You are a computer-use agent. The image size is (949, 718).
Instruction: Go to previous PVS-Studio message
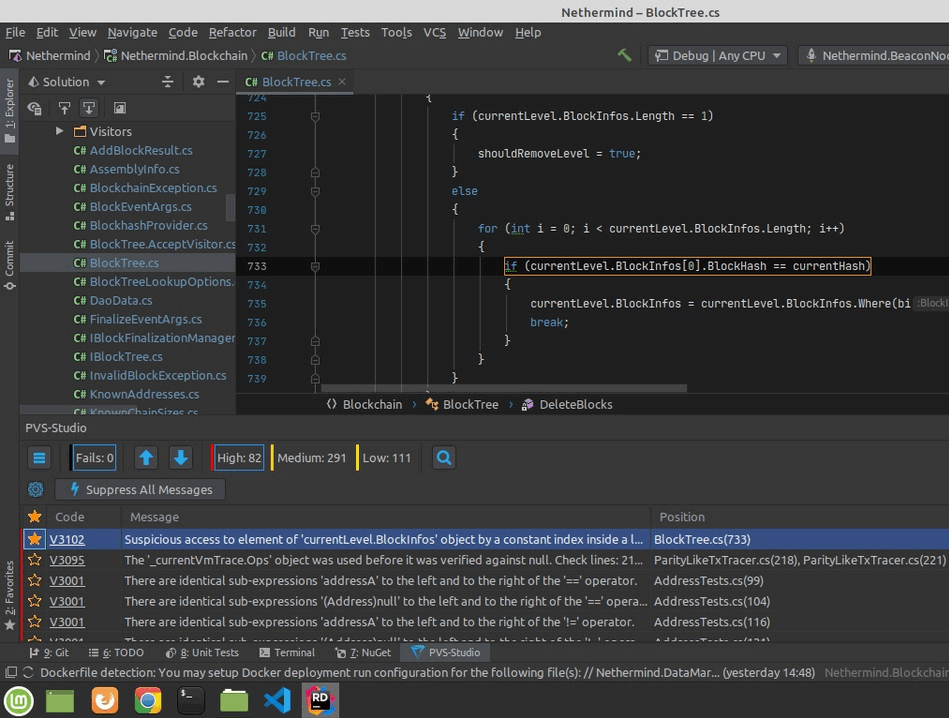[x=146, y=458]
